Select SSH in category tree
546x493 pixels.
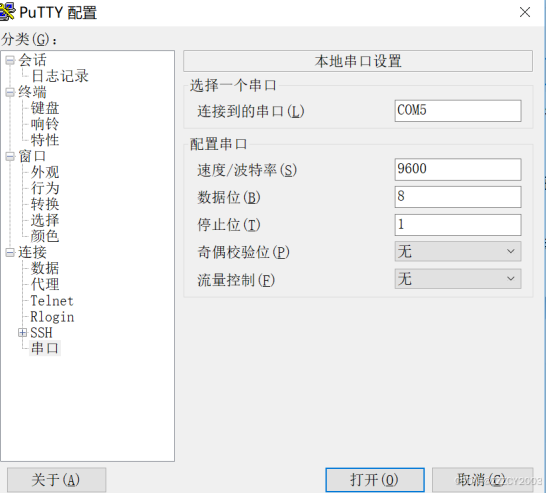[41, 333]
